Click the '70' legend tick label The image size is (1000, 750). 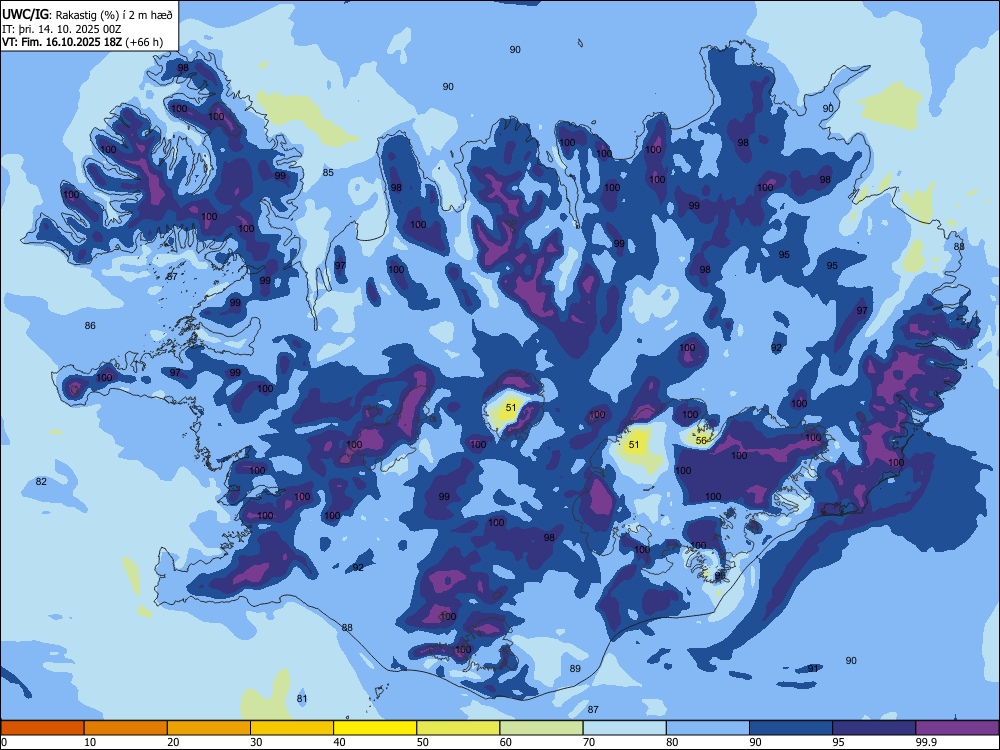click(589, 742)
